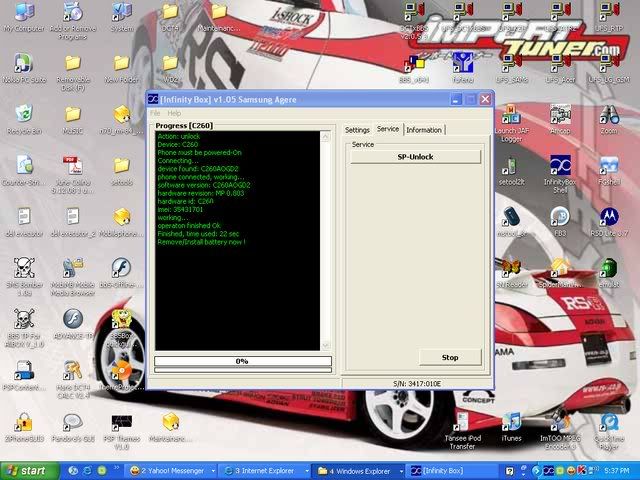Viewport: 640px width, 480px height.
Task: Expand Yahoo! Messenger taskbar group arrow
Action: point(213,471)
